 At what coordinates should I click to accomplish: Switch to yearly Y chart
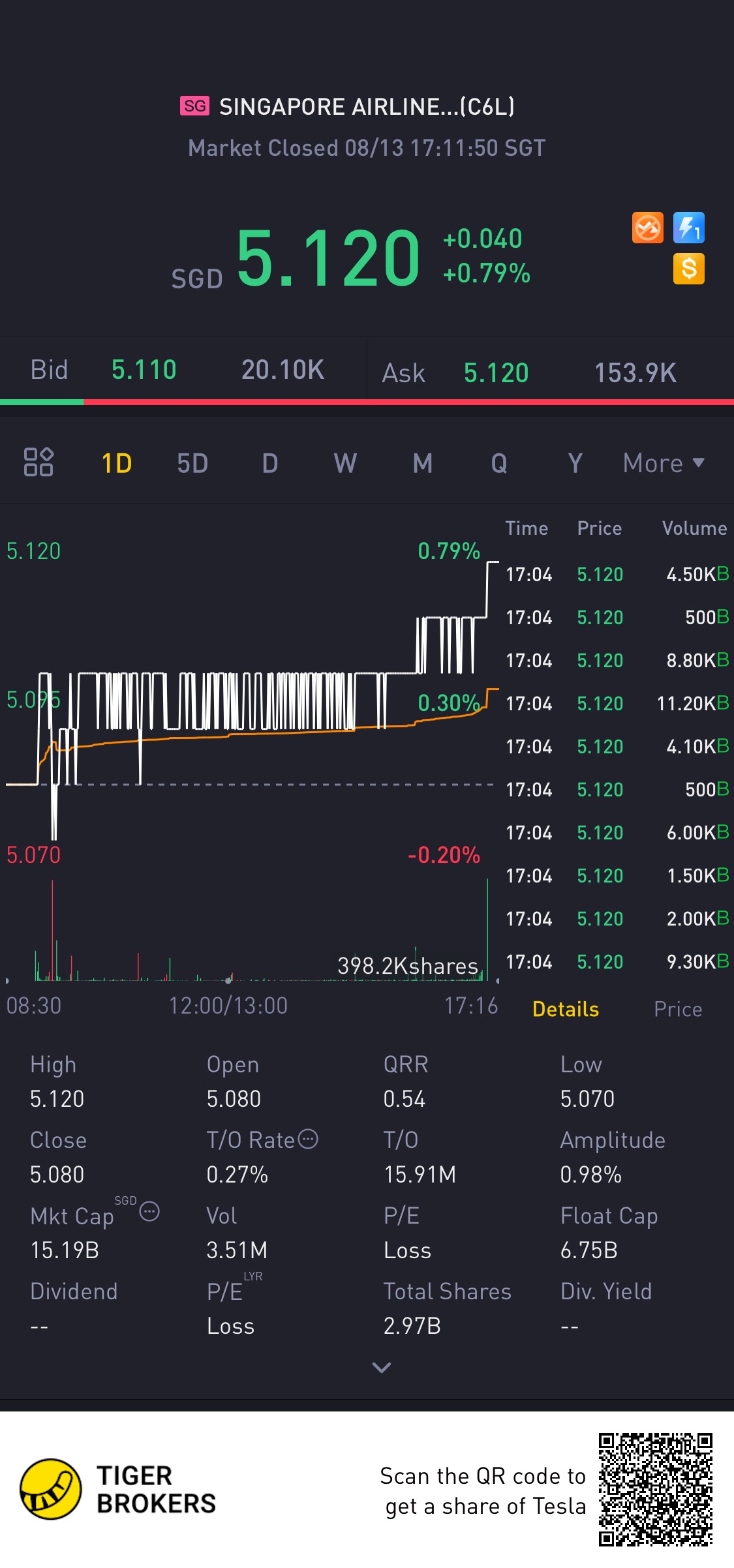(575, 464)
